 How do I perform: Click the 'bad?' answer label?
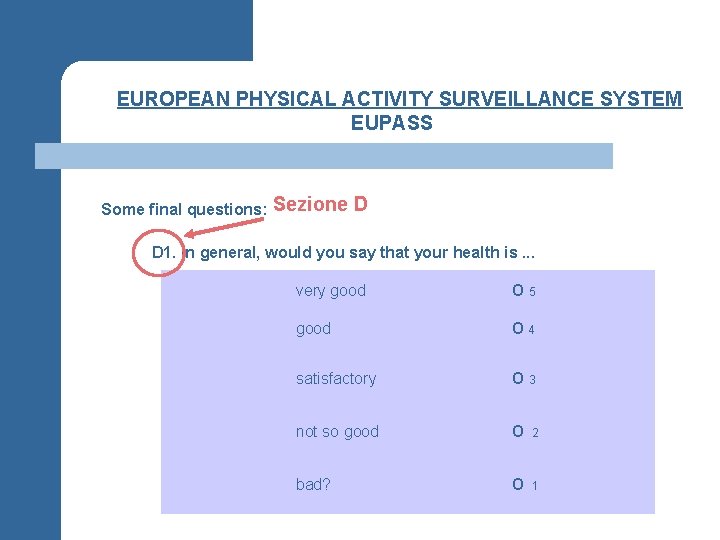click(313, 484)
